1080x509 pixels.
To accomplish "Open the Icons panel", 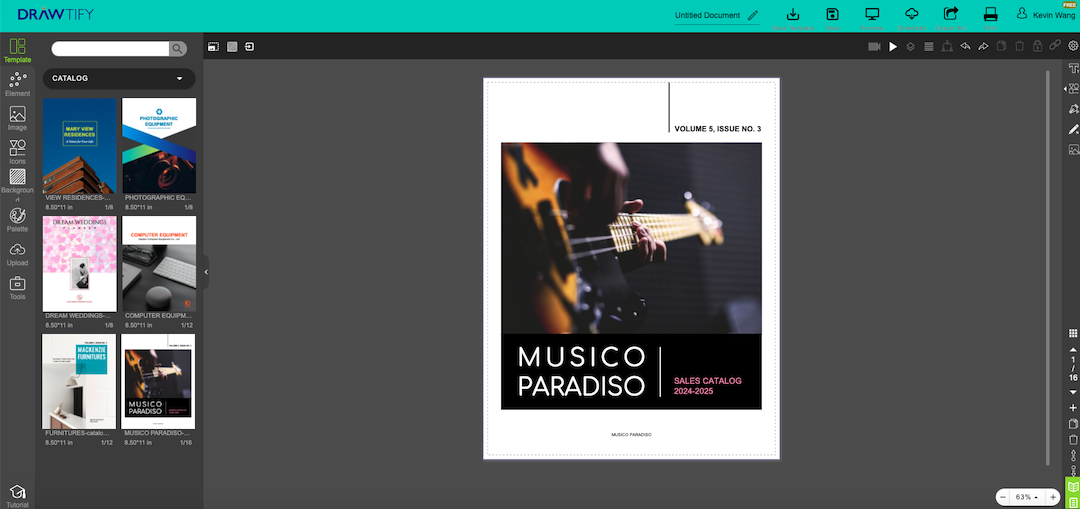I will (x=17, y=152).
